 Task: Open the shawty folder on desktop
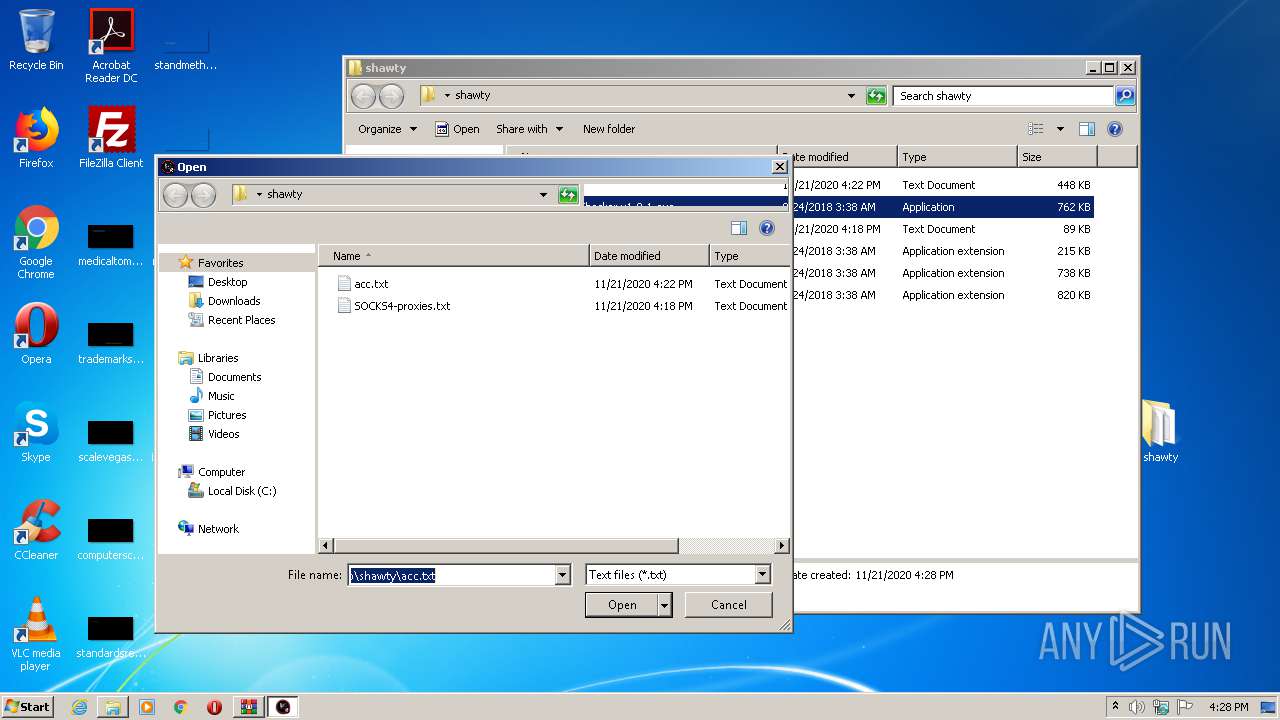coord(1160,432)
